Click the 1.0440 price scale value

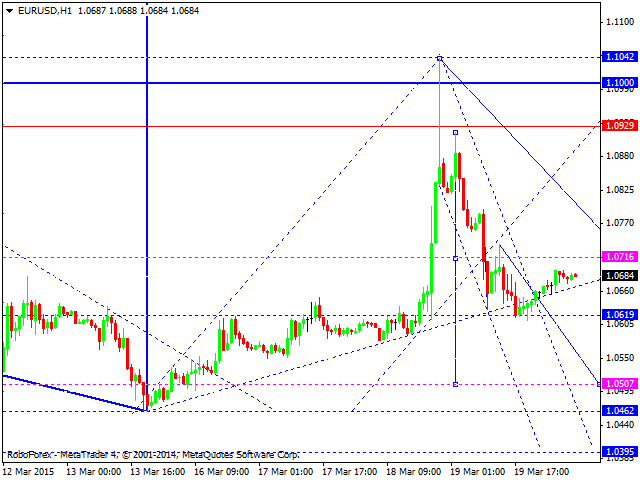[x=620, y=425]
